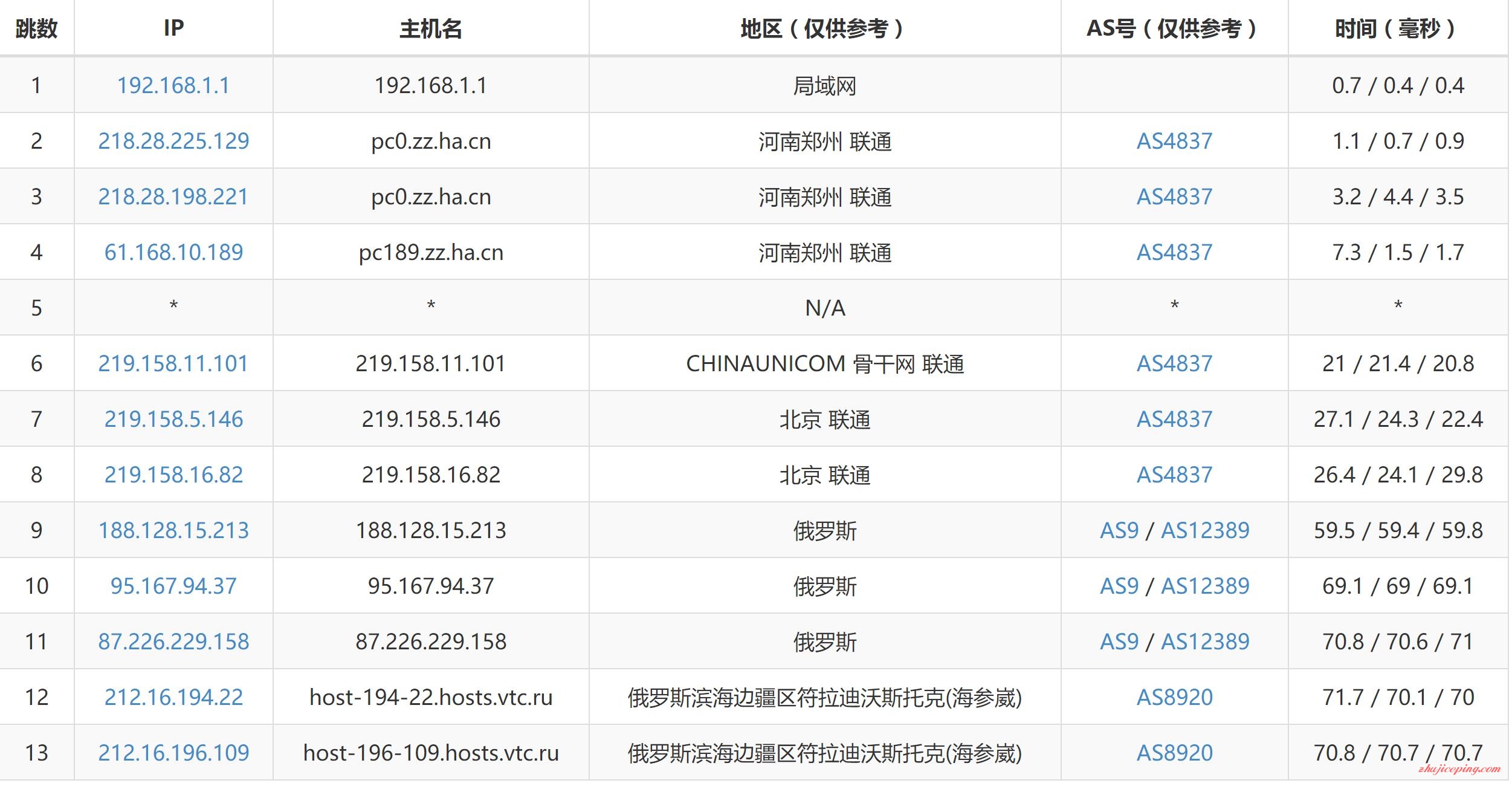The height and width of the screenshot is (789, 1512).
Task: Click time value 71.7 / 70.1 / 70
Action: click(1398, 697)
